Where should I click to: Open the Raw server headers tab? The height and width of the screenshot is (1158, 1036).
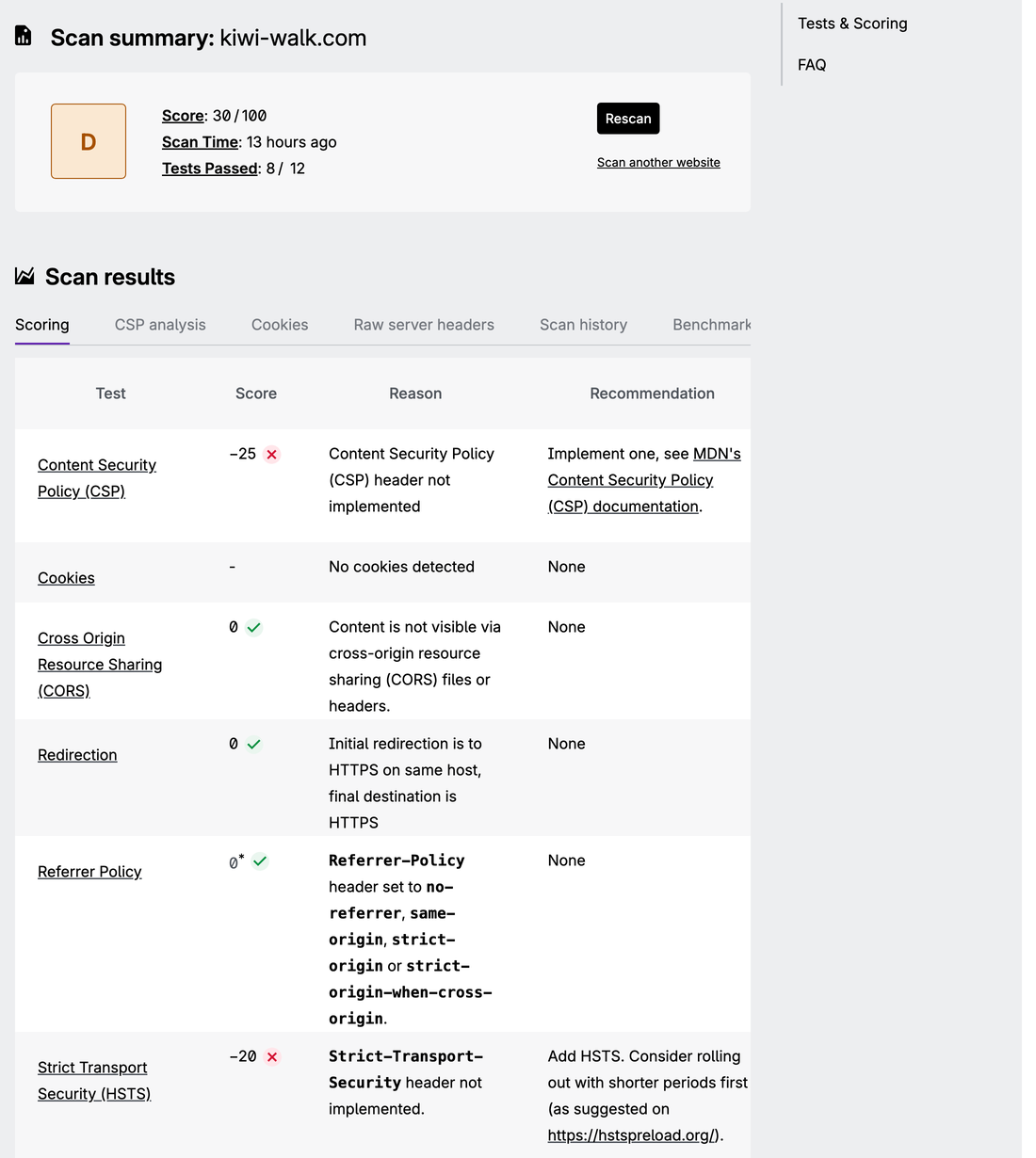(424, 325)
